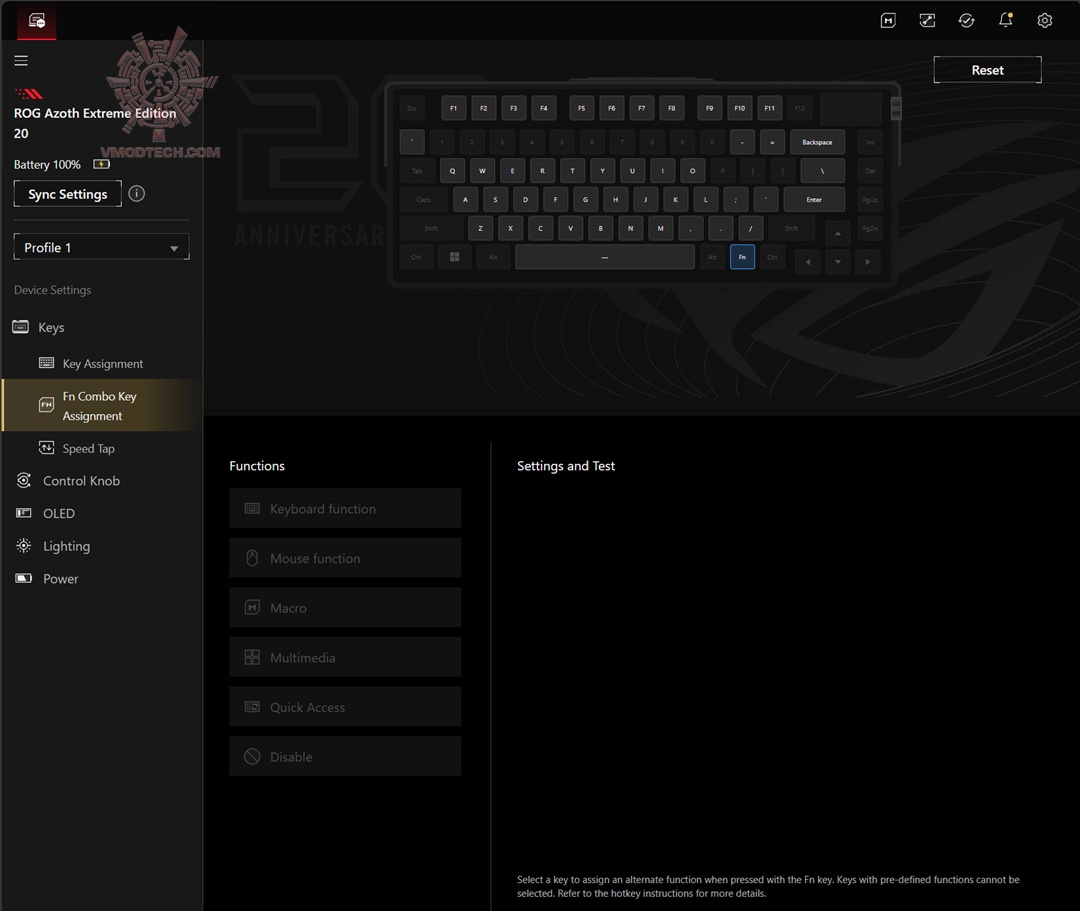Choose Keyboard function option
The image size is (1080, 911).
point(345,508)
